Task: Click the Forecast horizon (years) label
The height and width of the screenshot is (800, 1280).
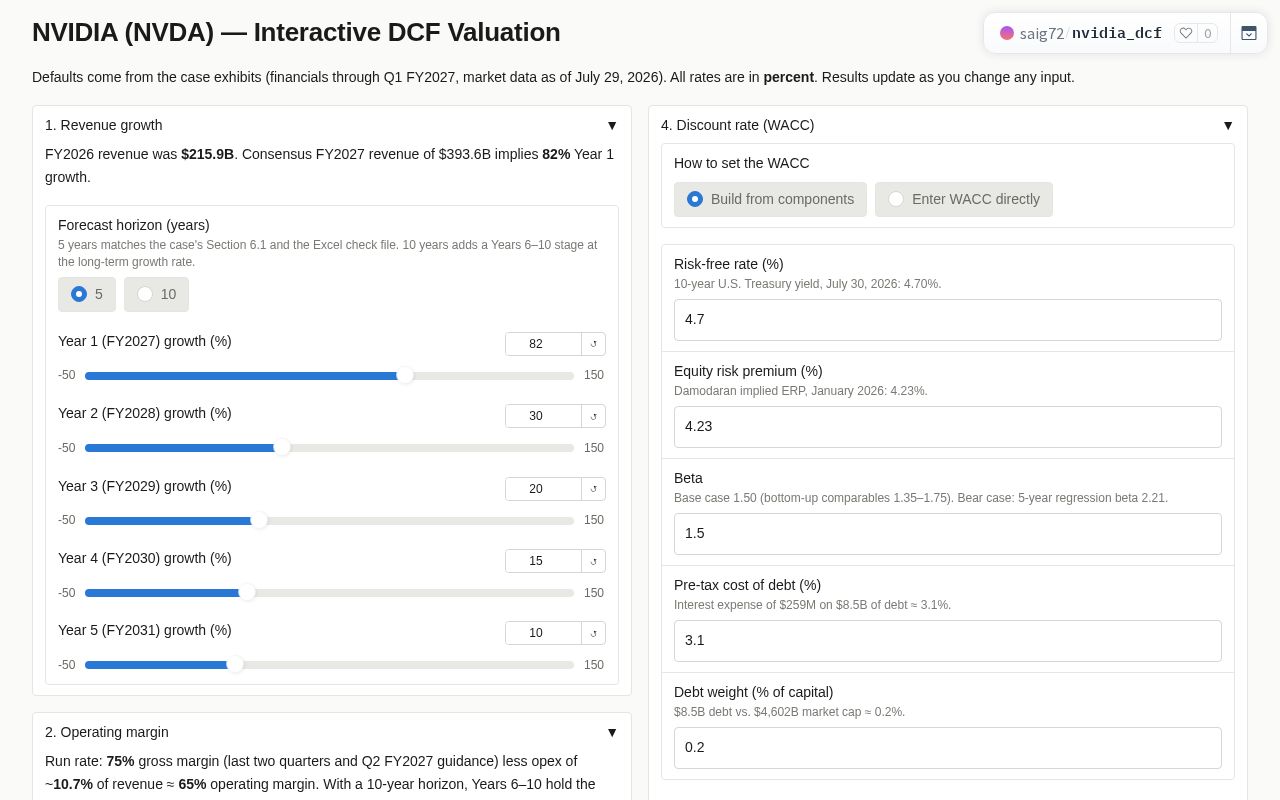Action: (x=134, y=225)
